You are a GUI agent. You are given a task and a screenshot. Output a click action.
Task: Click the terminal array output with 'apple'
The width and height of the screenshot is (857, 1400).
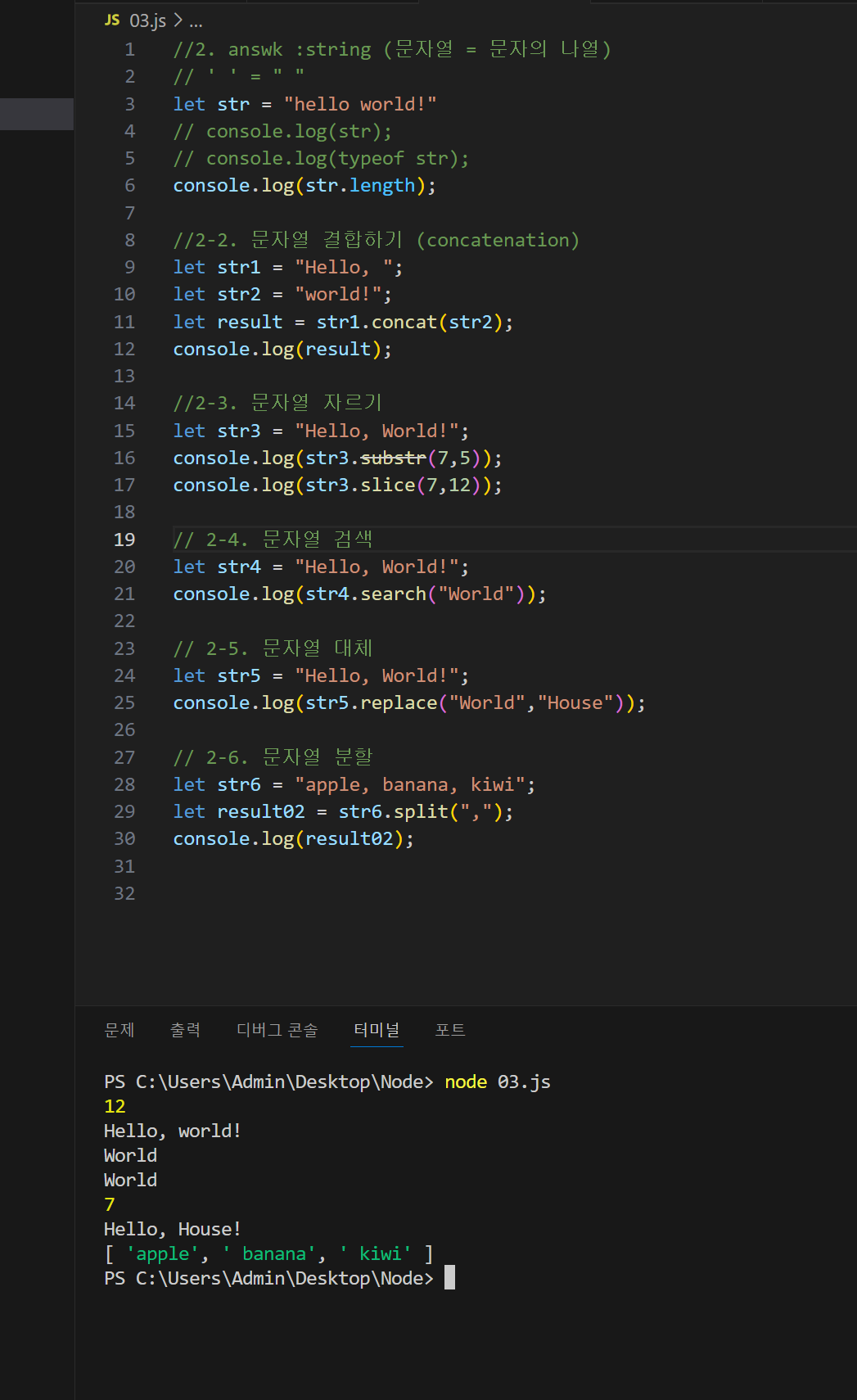pyautogui.click(x=268, y=1253)
